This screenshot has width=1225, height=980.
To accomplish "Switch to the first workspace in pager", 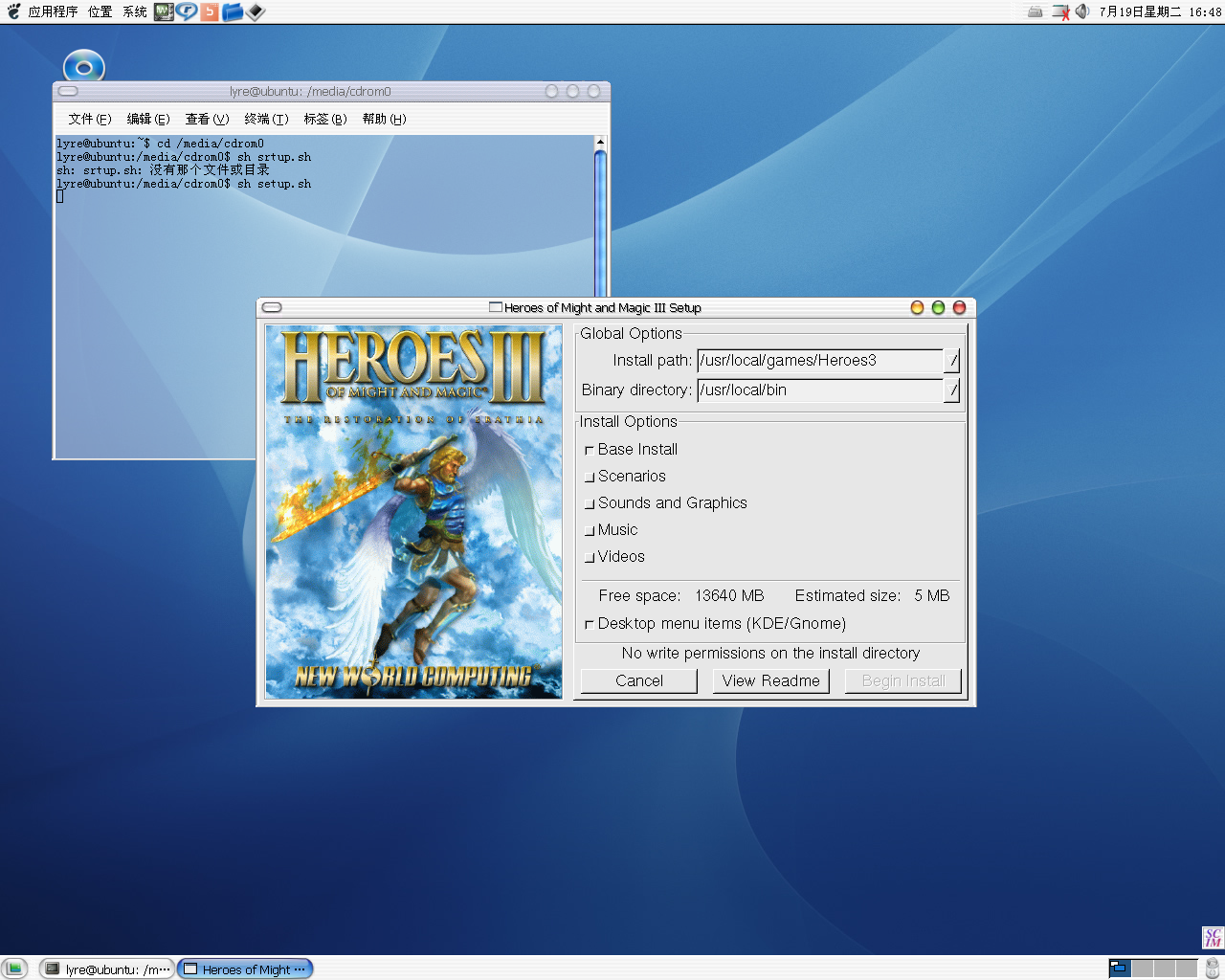I will [x=1120, y=969].
